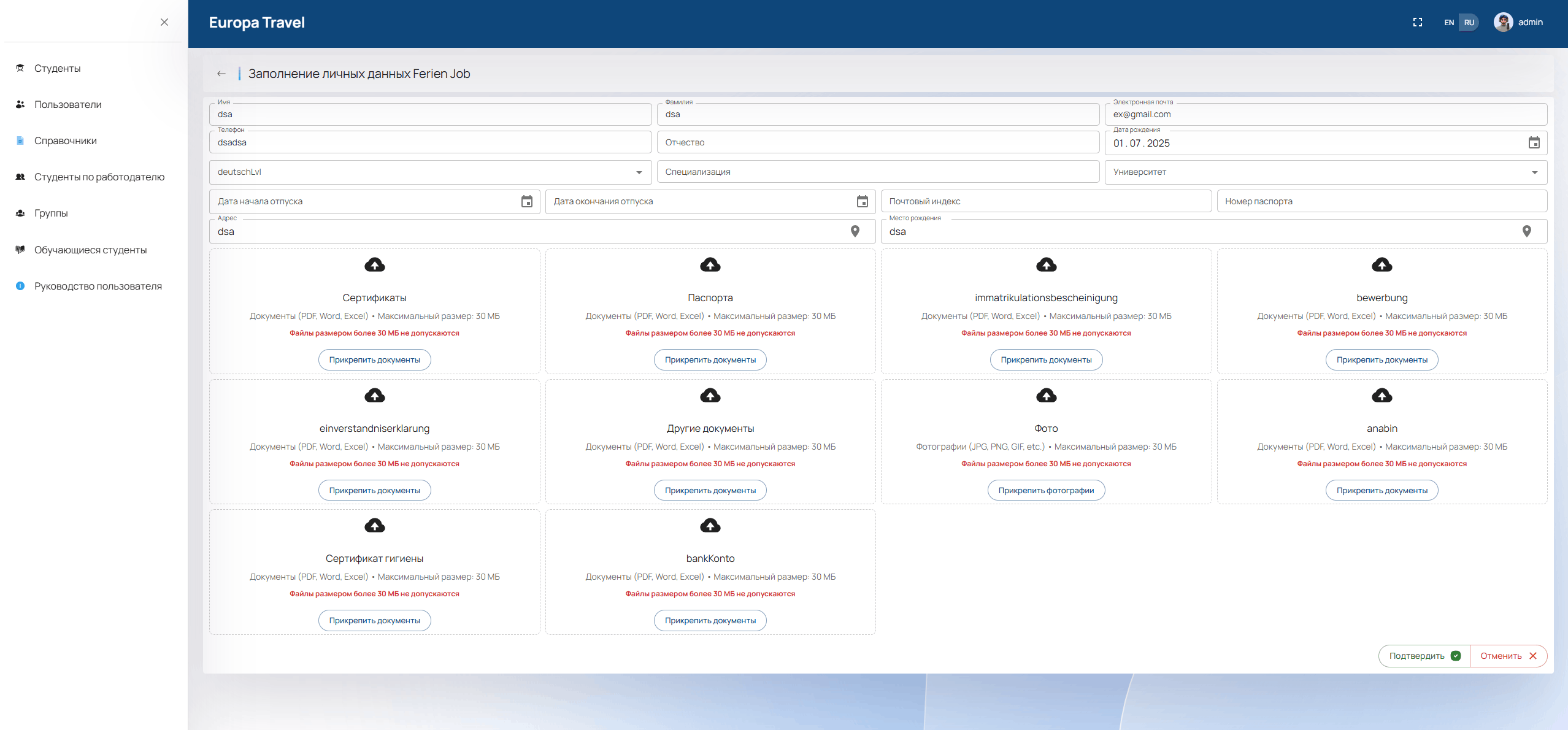Switch language to RU

coord(1469,23)
